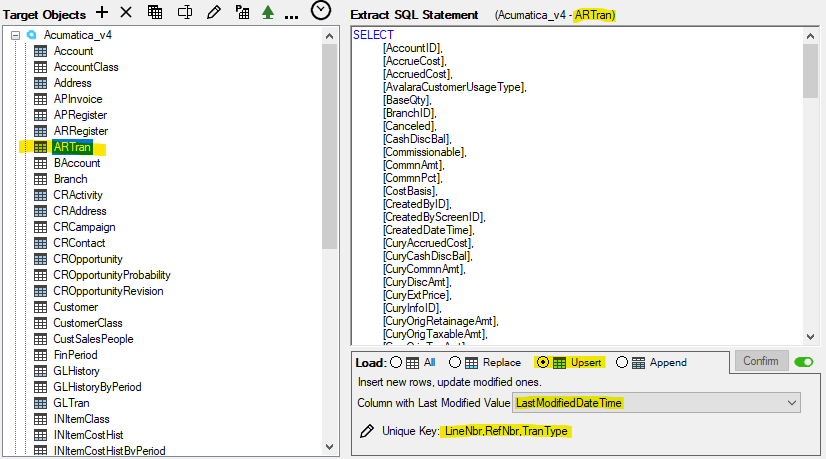
Task: Collapse the Acumatica_v4 tree node
Action: 15,35
